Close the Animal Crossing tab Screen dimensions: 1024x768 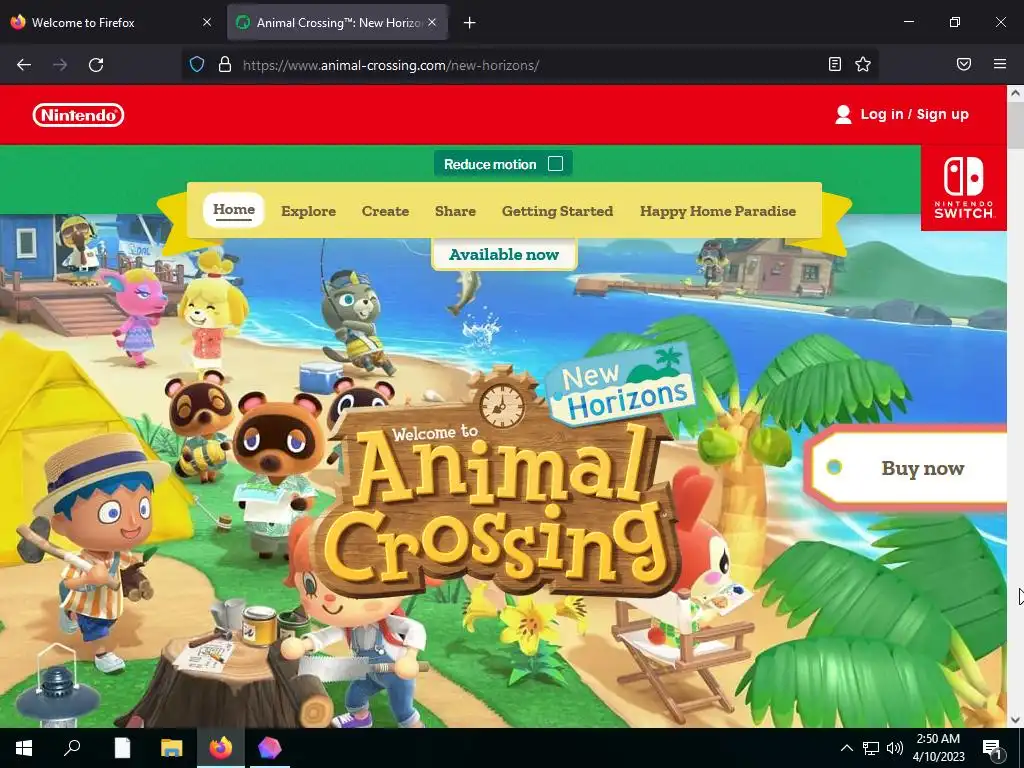click(432, 22)
